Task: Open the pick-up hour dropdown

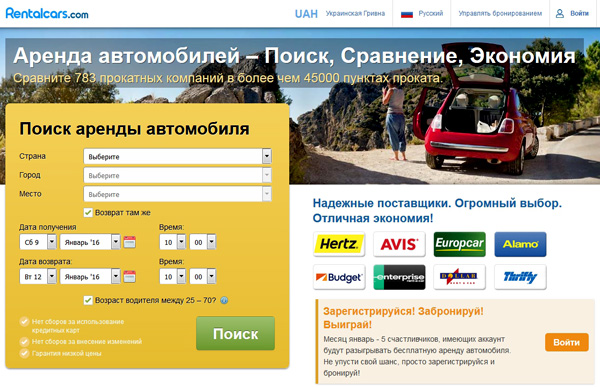Action: pos(173,242)
